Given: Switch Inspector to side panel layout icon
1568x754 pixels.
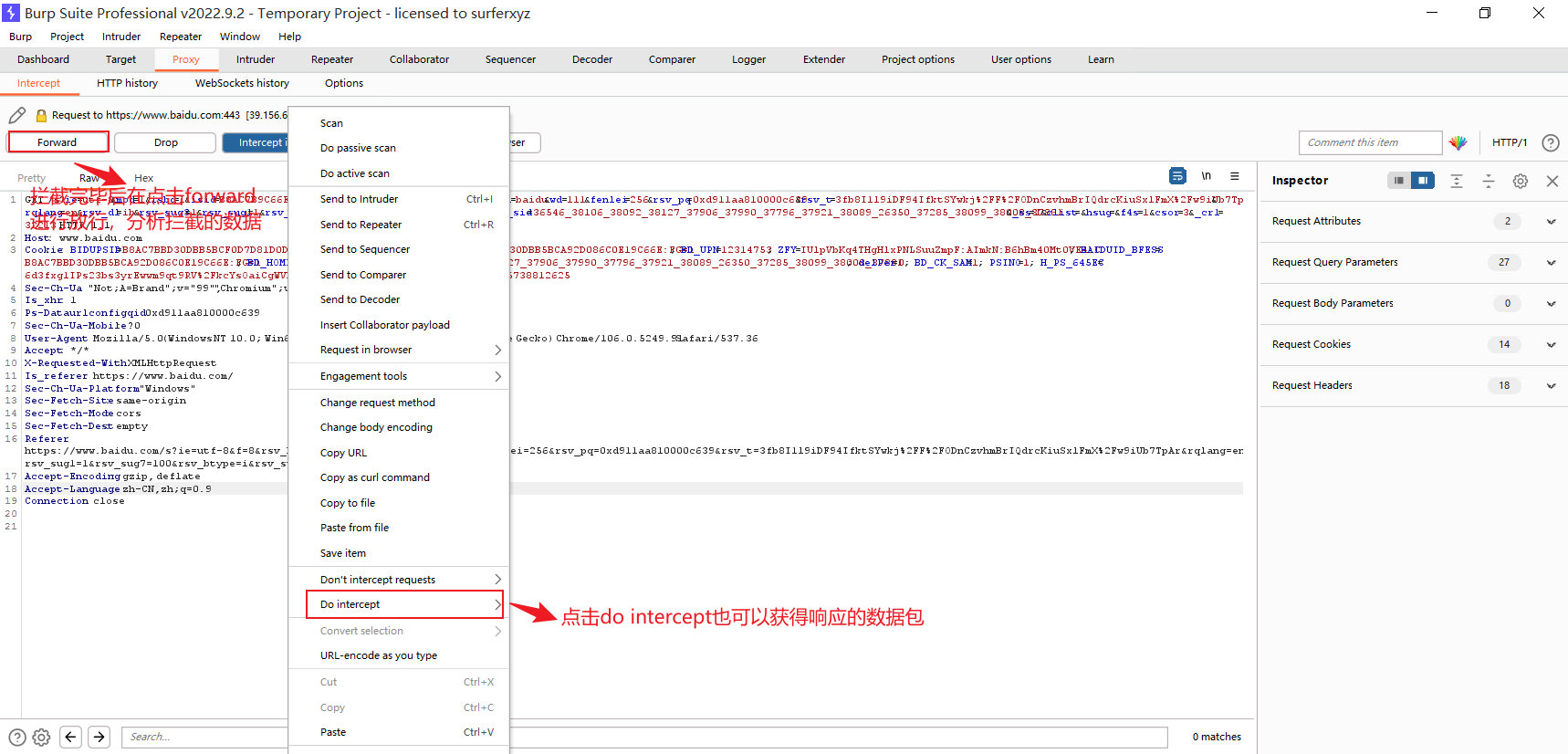Looking at the screenshot, I should tap(1422, 181).
